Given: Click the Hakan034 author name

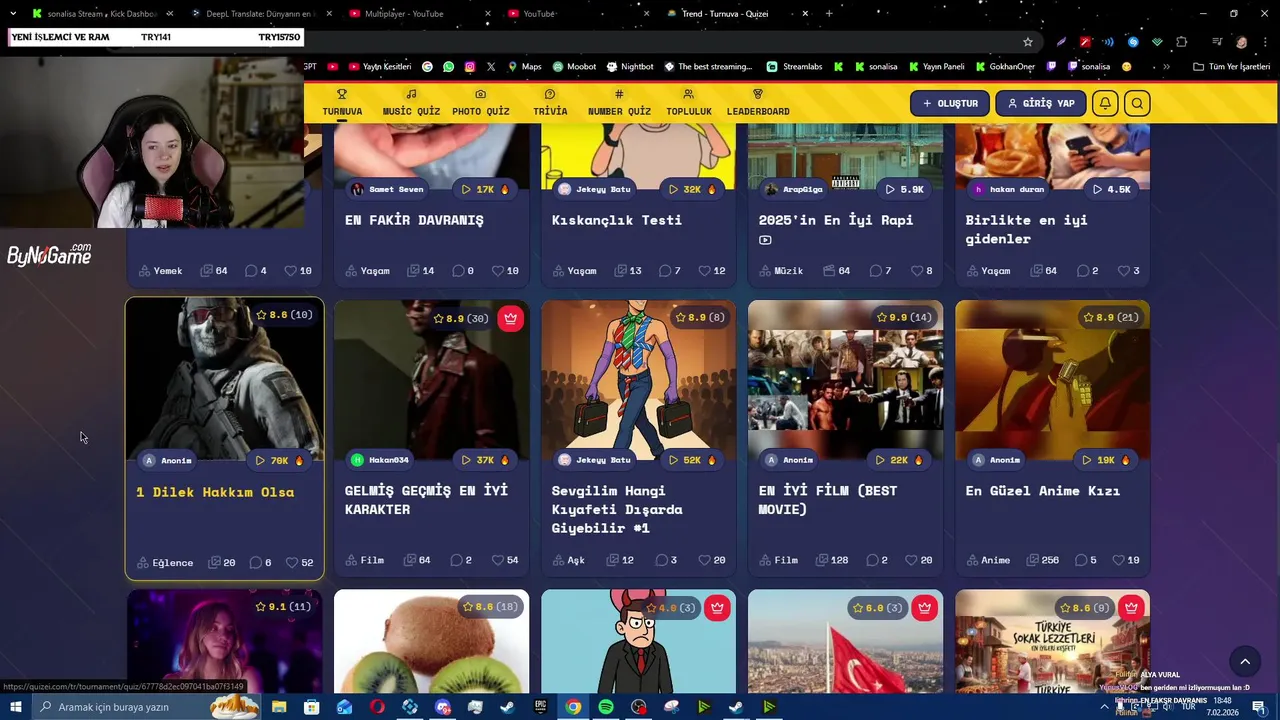Looking at the screenshot, I should (389, 460).
